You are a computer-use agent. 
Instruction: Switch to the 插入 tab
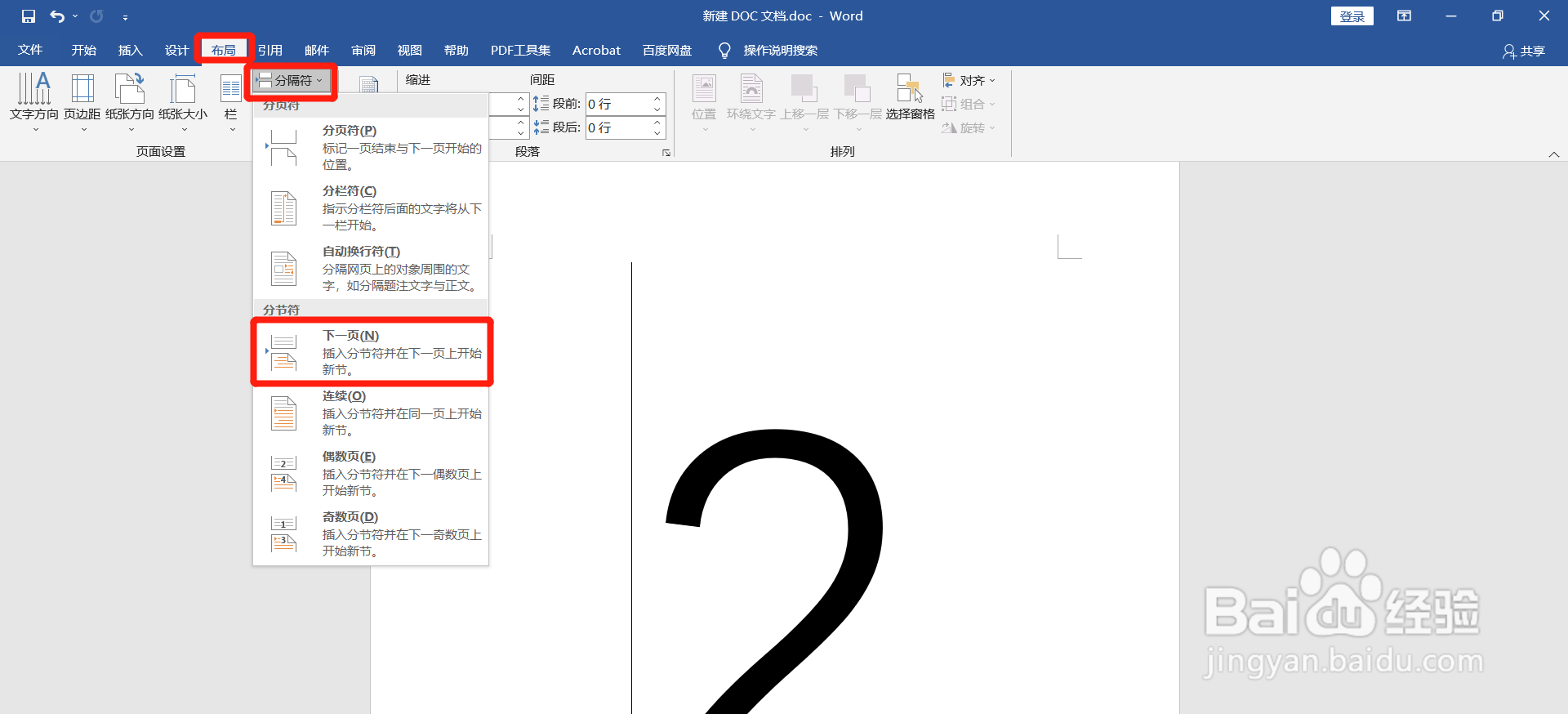[130, 50]
